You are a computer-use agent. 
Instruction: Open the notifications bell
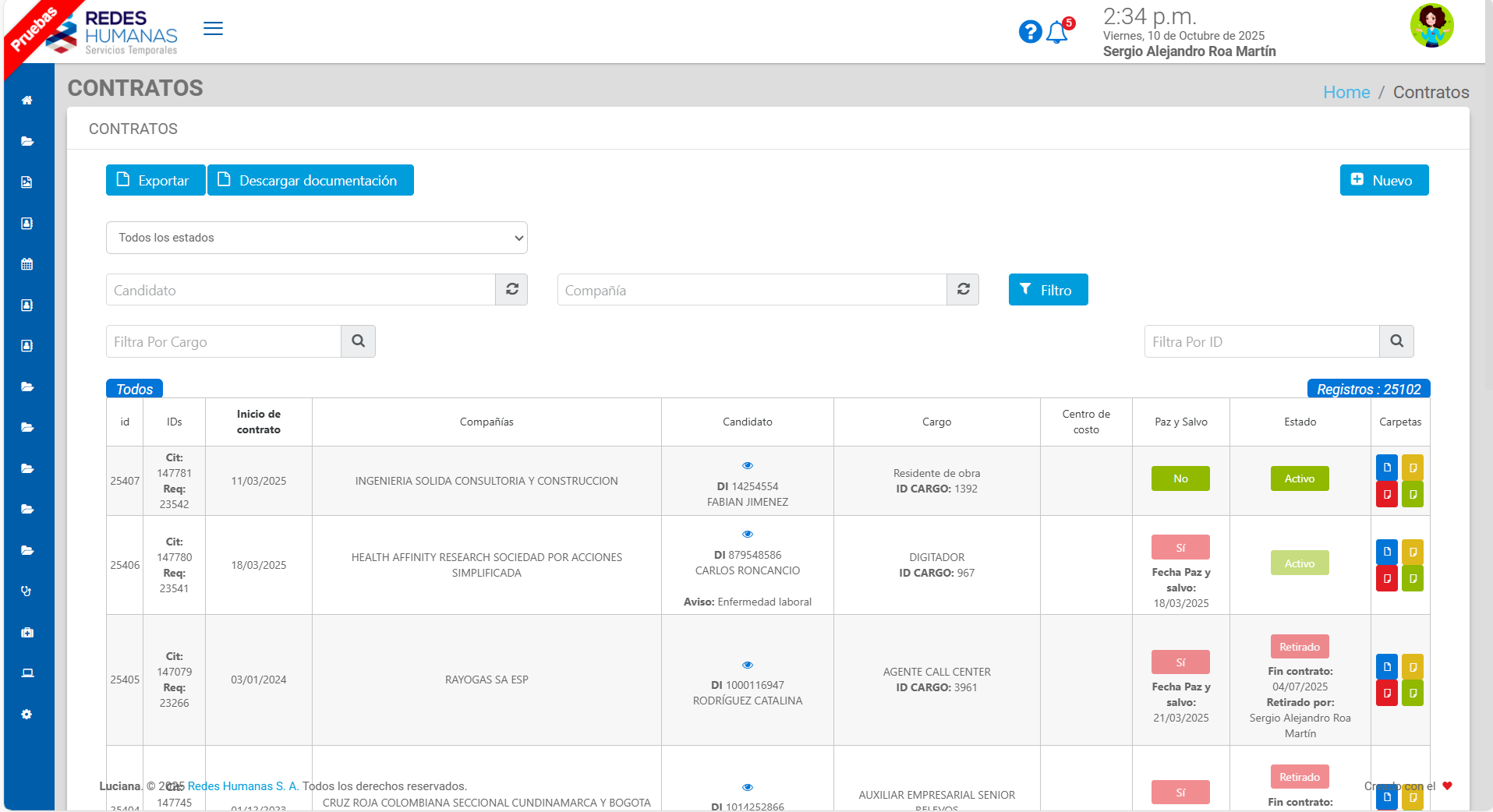coord(1057,33)
